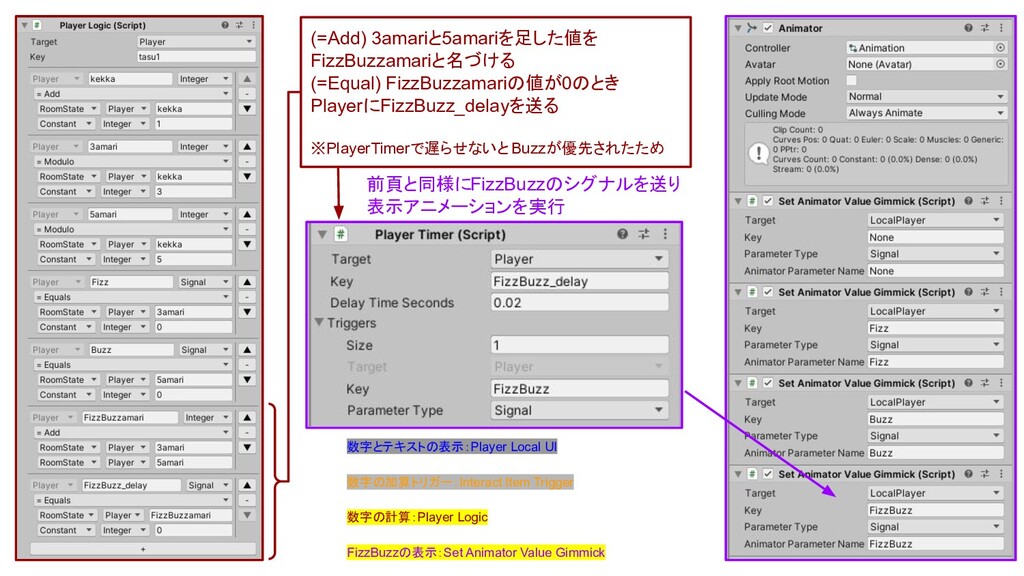Open presets icon of Animator component

coord(985,27)
